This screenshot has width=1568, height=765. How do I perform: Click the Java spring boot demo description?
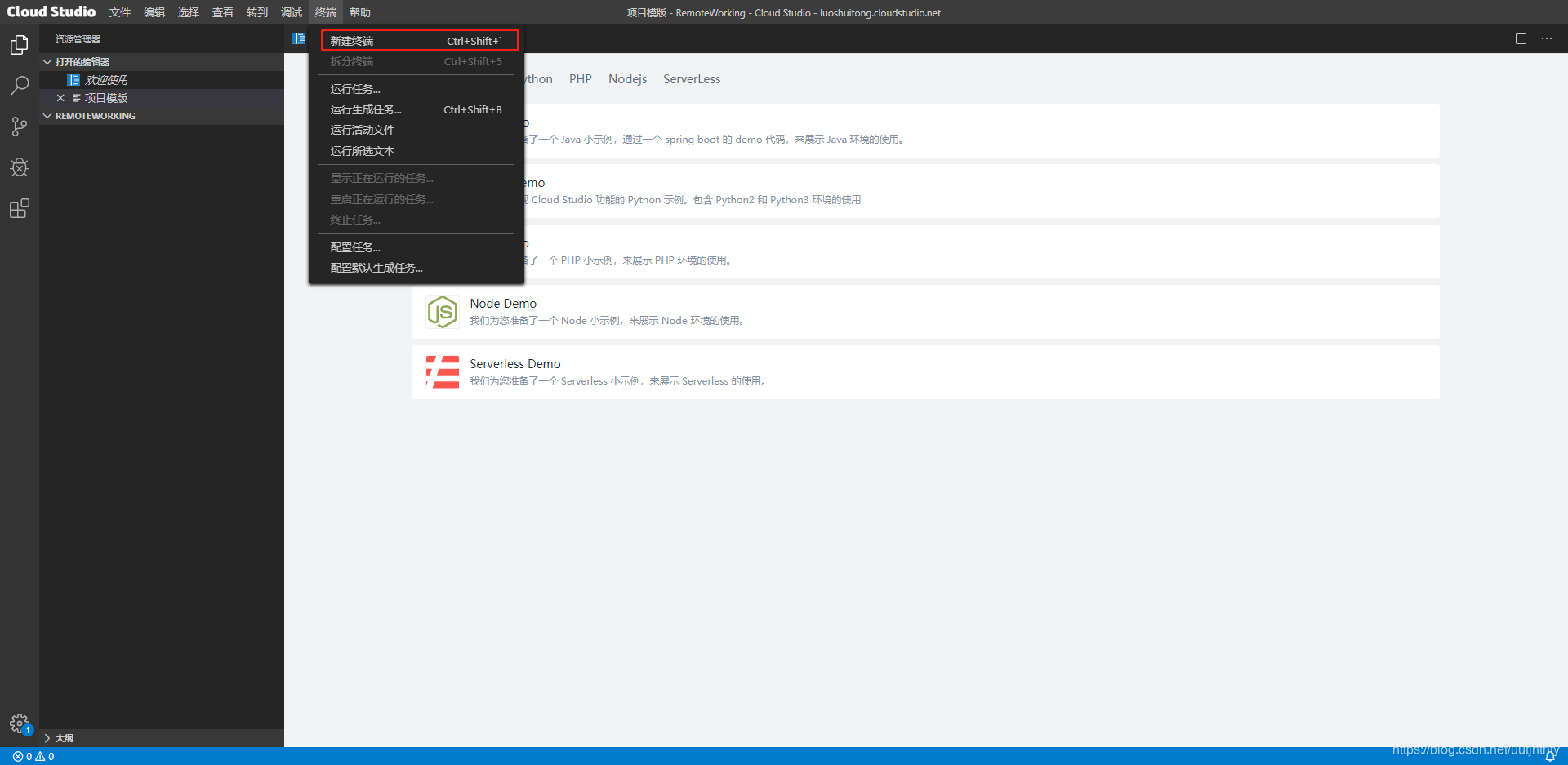pos(715,140)
